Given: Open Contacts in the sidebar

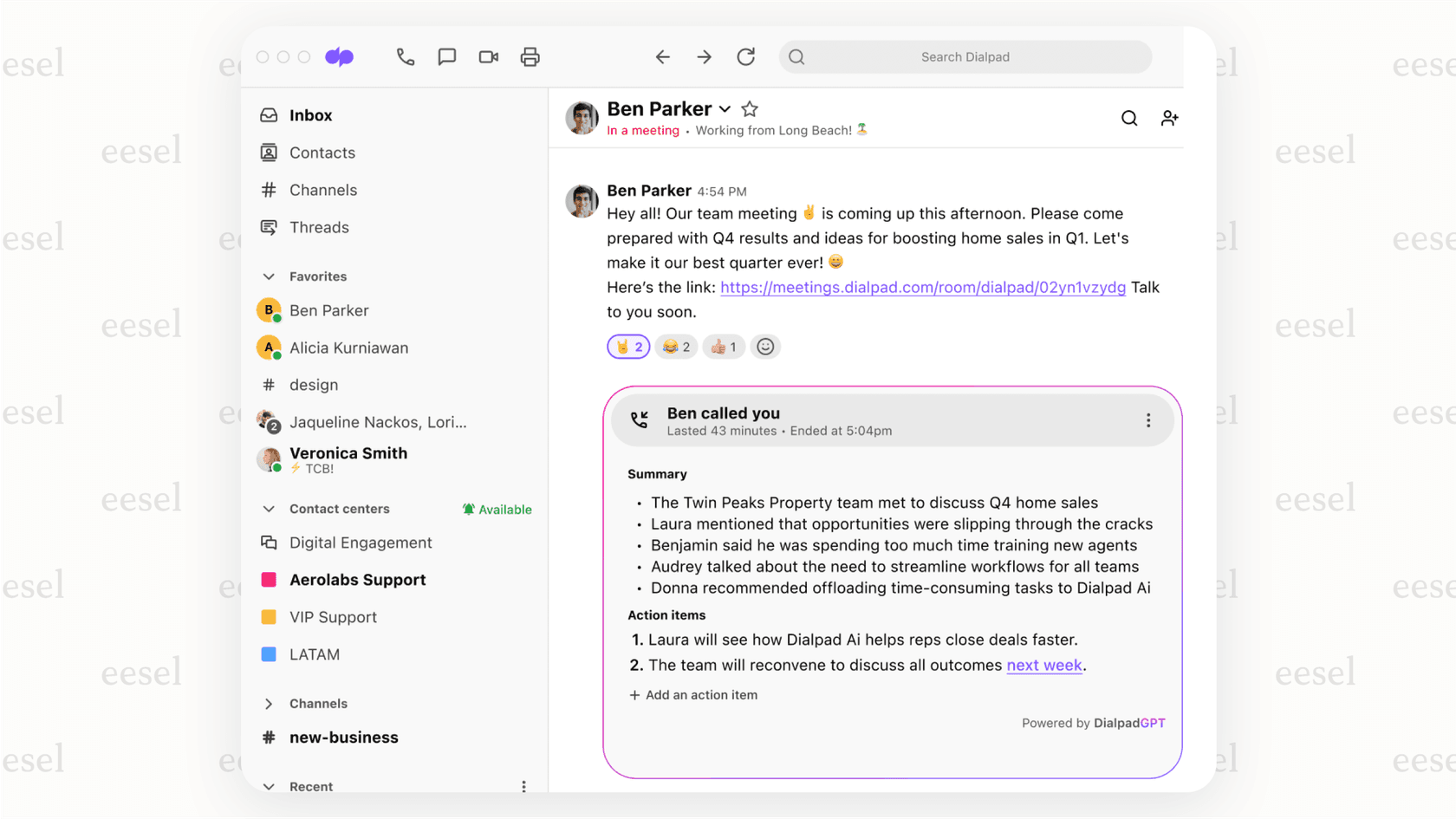Looking at the screenshot, I should click(x=322, y=153).
